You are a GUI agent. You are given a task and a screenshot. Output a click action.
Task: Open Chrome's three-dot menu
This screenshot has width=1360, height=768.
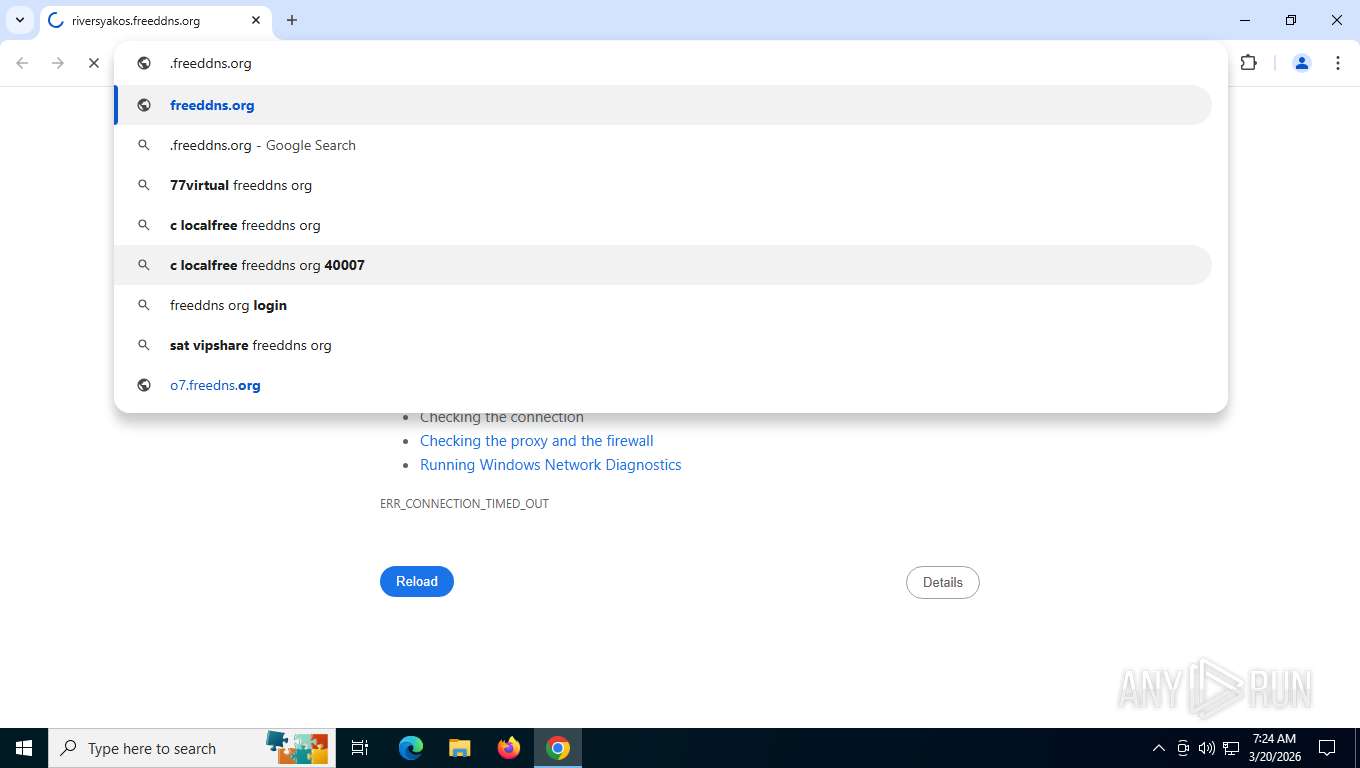1337,63
